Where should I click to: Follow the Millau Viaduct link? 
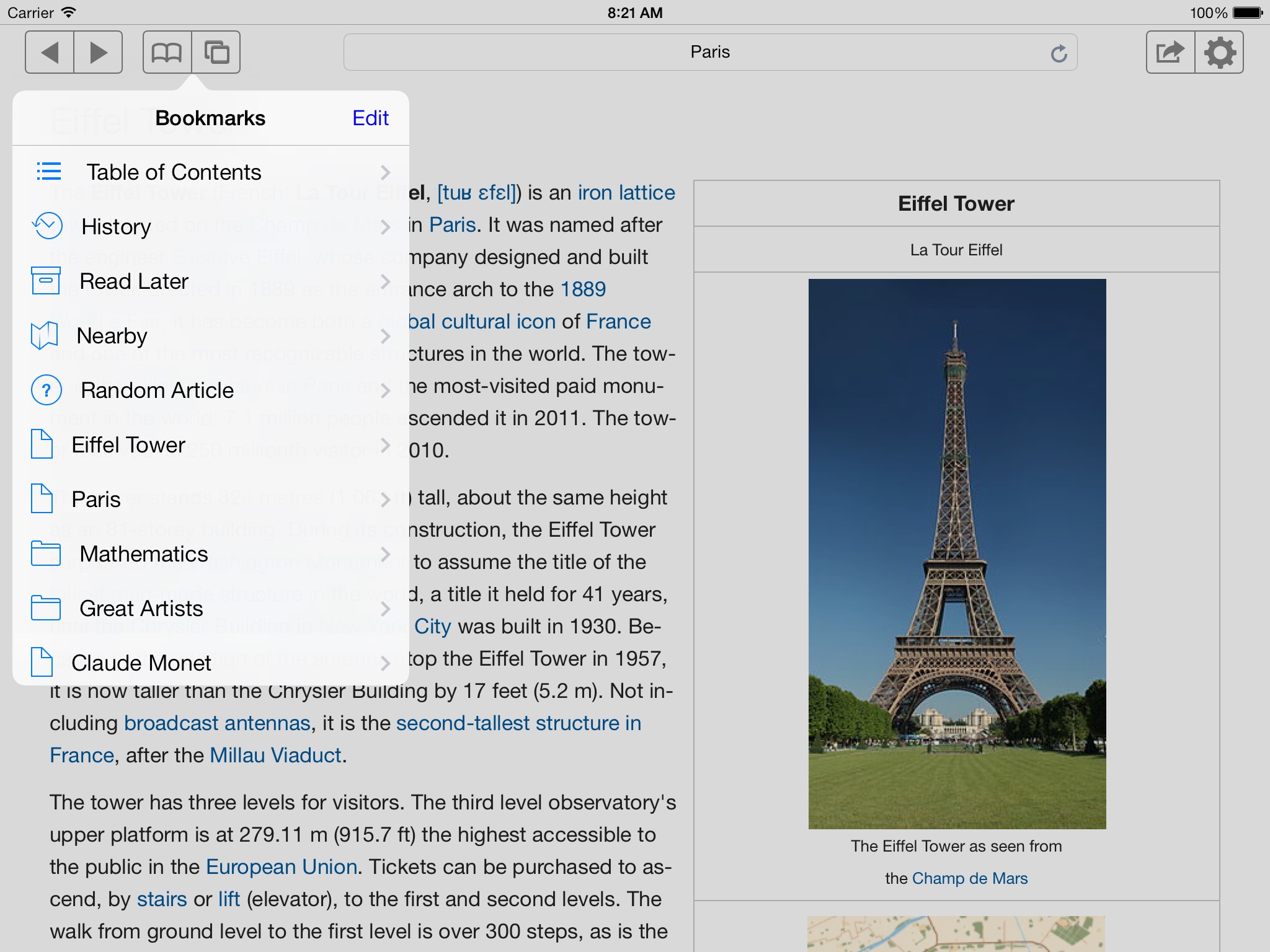[x=275, y=755]
